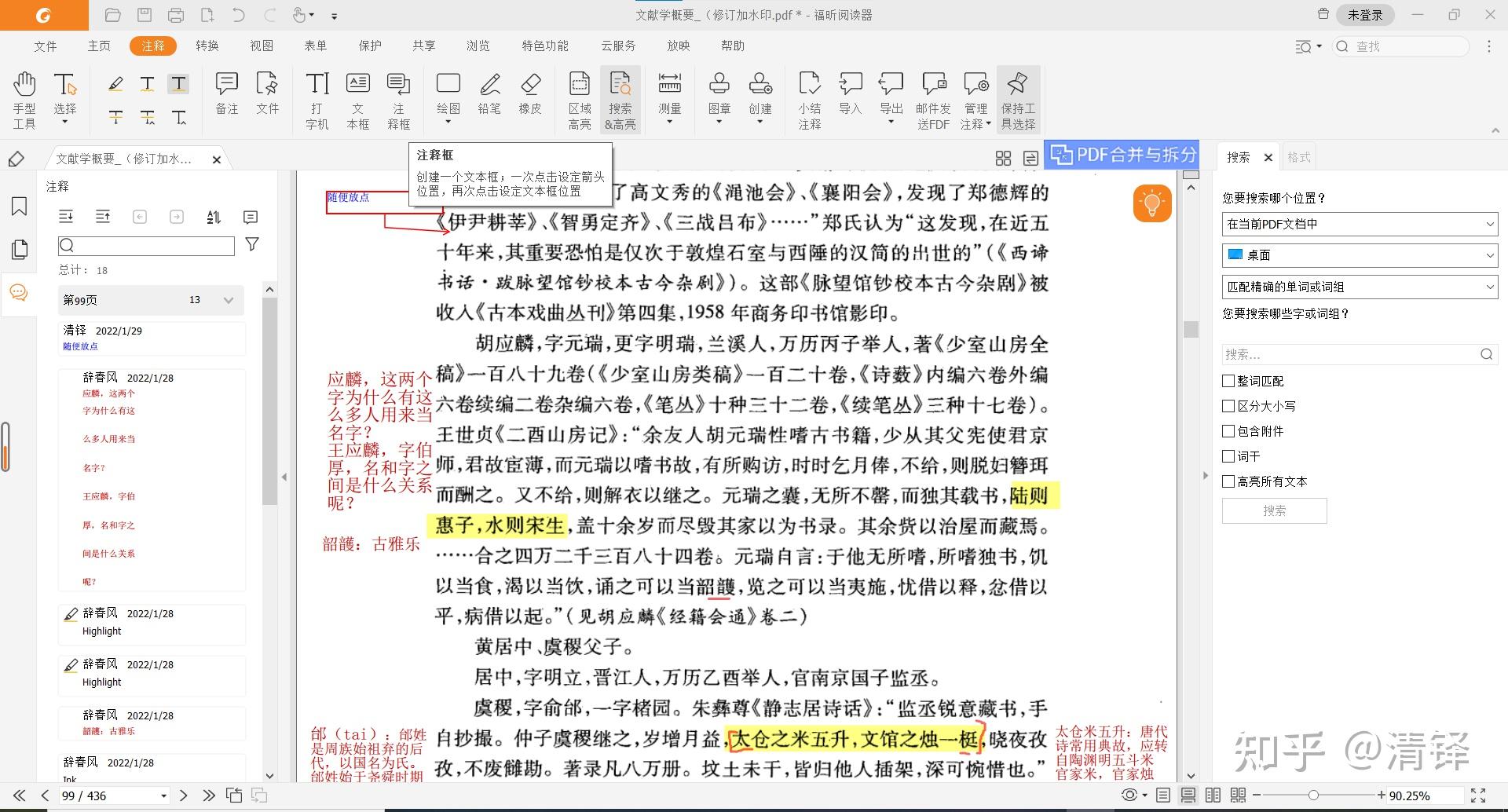Click the page number 99 / 436 field
The image size is (1508, 812).
click(115, 796)
